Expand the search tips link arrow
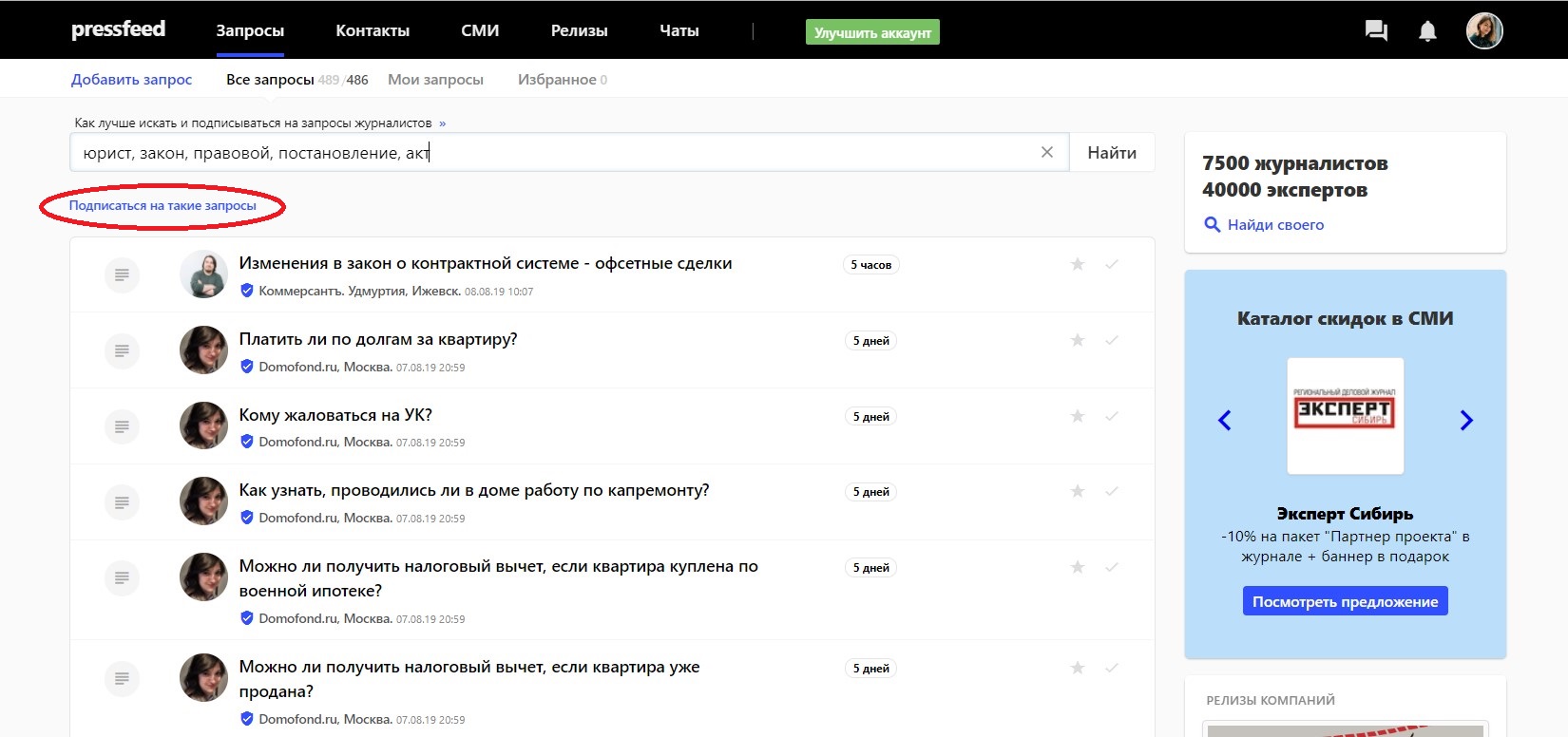Image resolution: width=1568 pixels, height=737 pixels. tap(442, 123)
